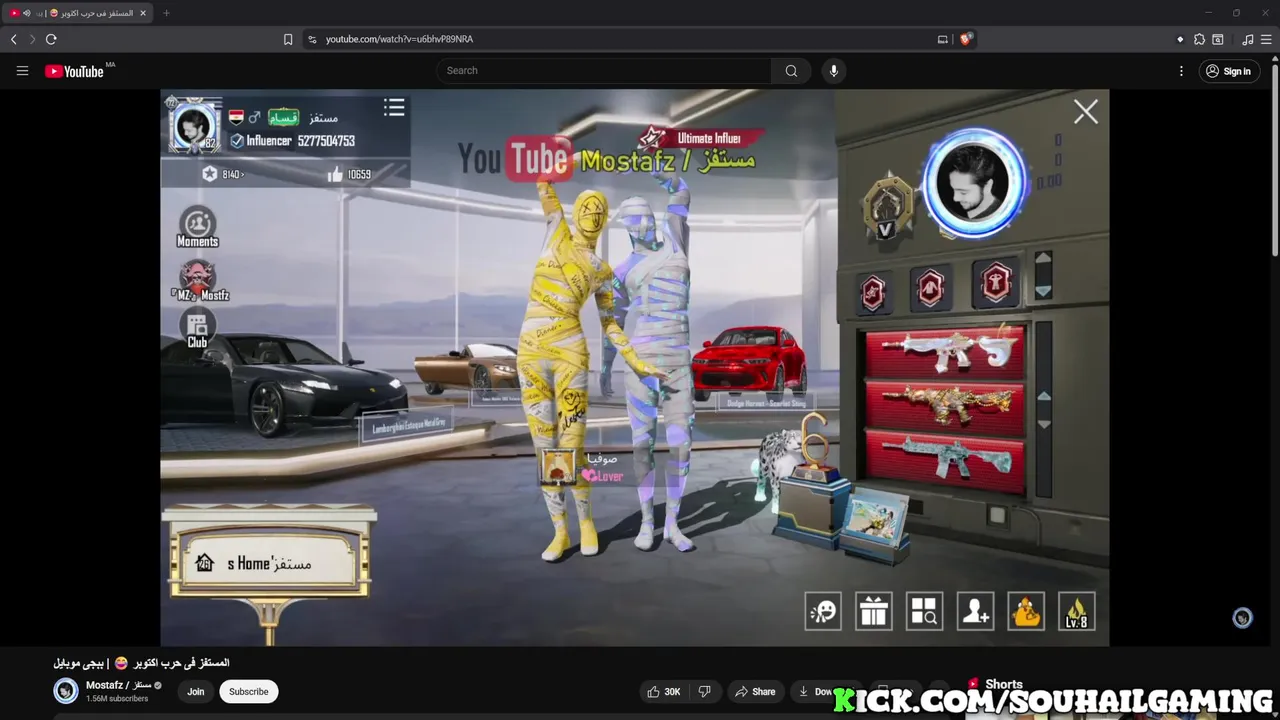
Task: Open YouTube settings three-dot menu
Action: (1181, 71)
